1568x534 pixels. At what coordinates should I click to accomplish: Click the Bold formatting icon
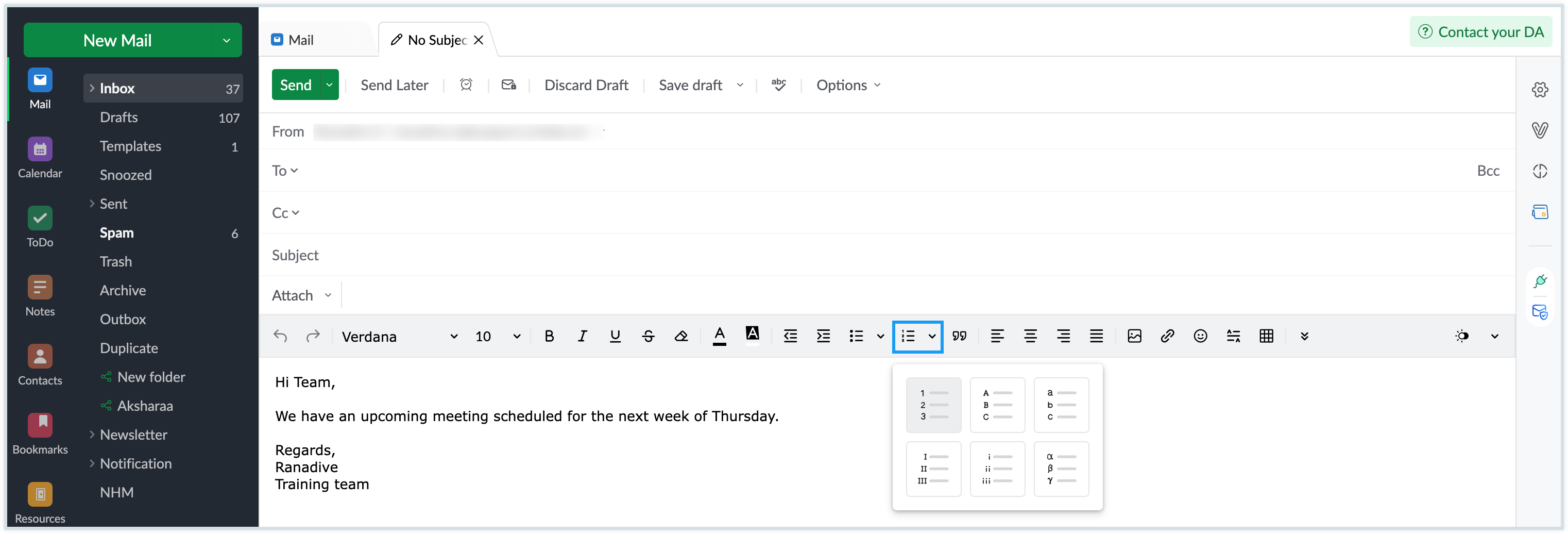[549, 336]
